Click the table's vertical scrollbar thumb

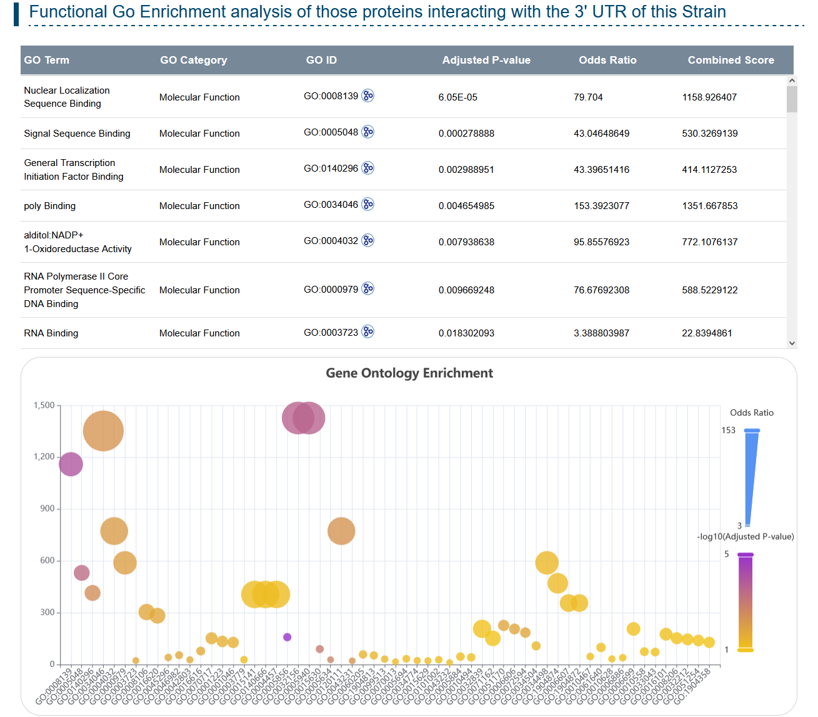[792, 100]
